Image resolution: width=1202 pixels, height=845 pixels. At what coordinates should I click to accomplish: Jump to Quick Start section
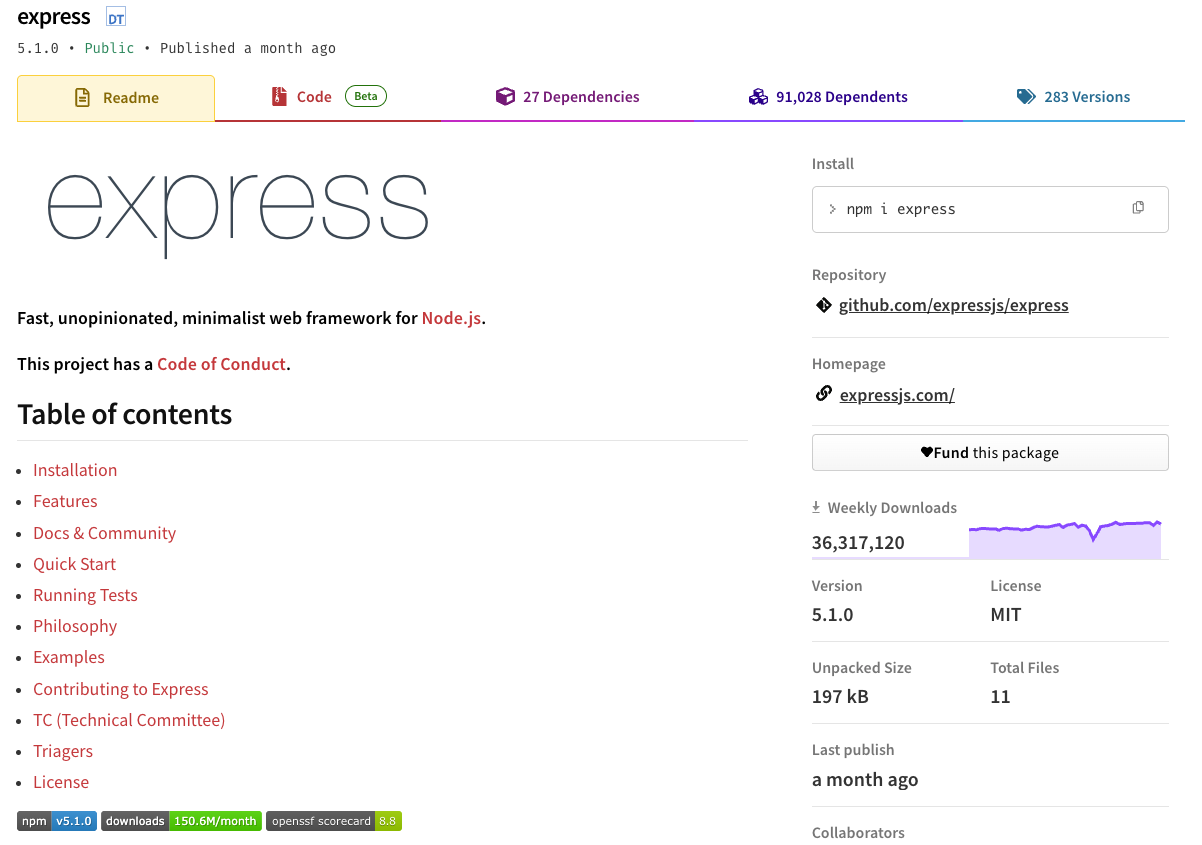tap(74, 564)
